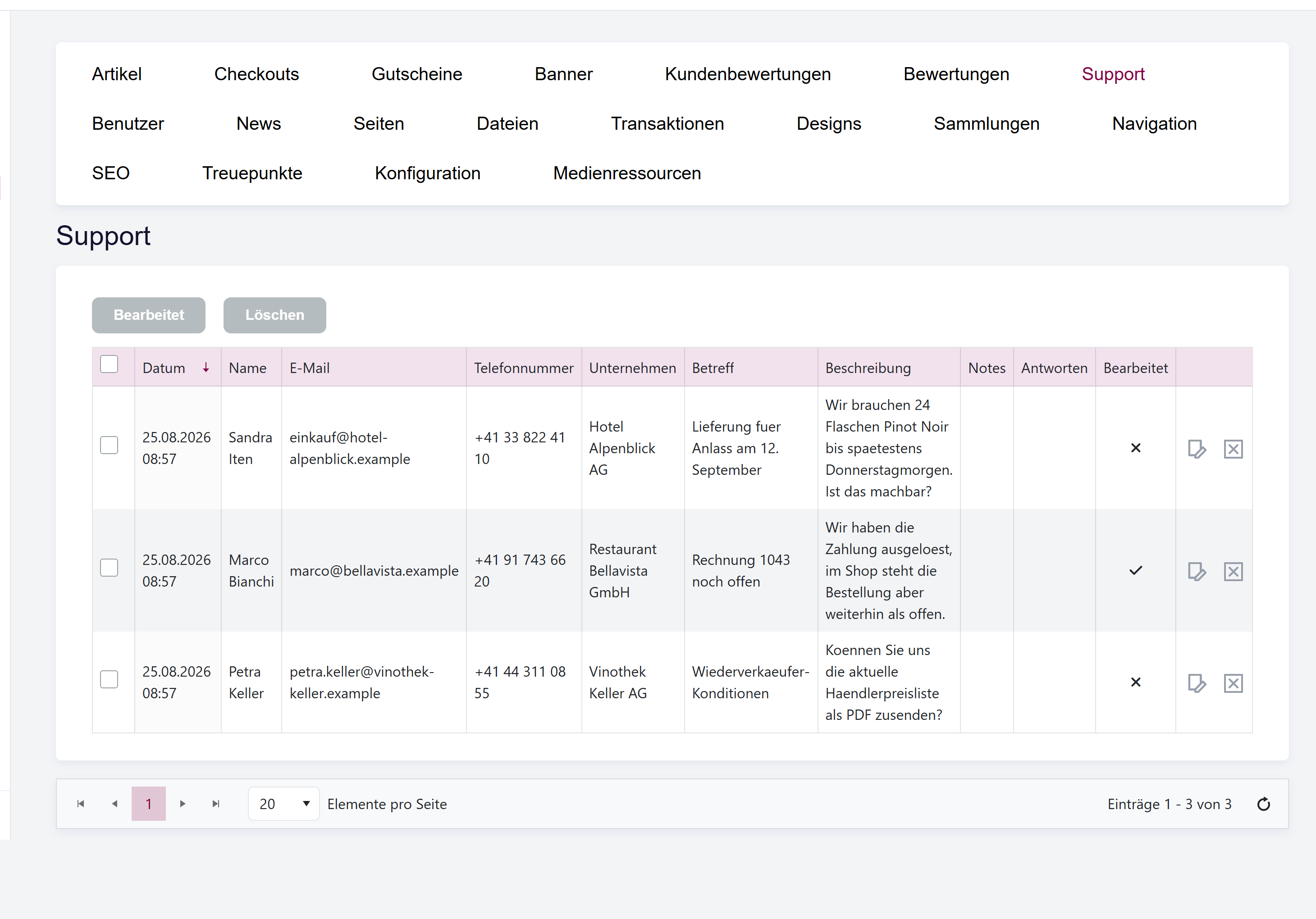Go to the first page of results
This screenshot has width=1316, height=919.
(81, 804)
